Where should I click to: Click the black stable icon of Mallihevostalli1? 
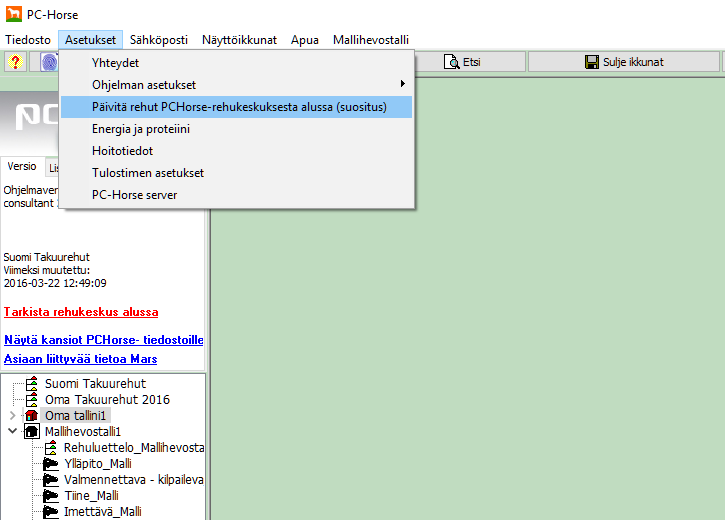click(x=31, y=431)
